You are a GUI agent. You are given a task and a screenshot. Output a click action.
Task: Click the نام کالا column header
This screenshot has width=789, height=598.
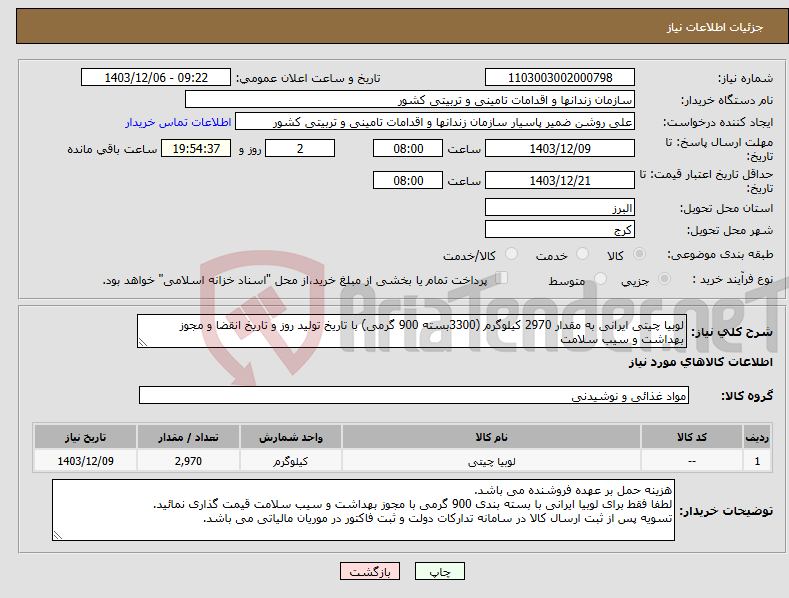pyautogui.click(x=491, y=437)
